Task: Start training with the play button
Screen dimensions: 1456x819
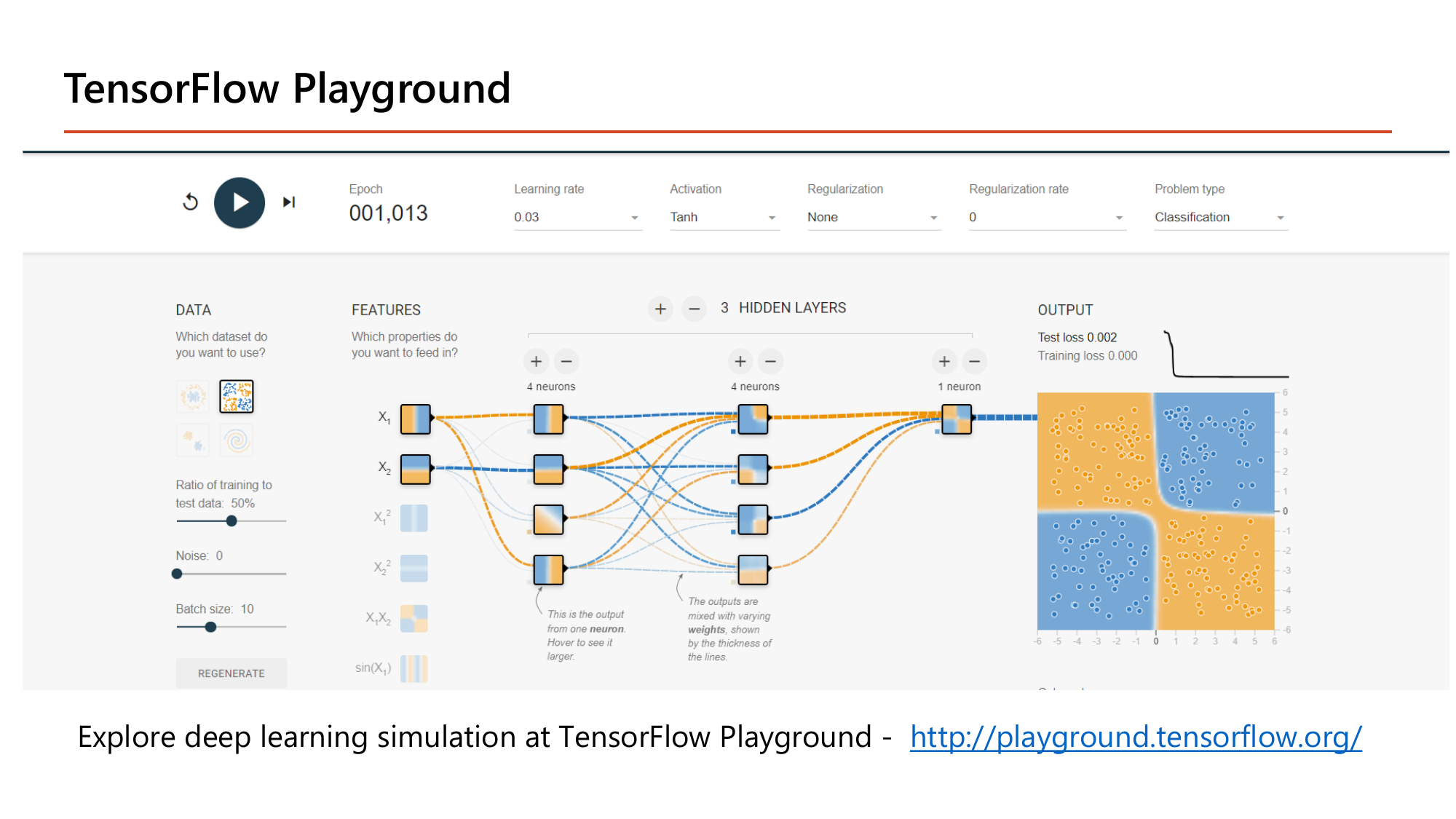Action: point(240,202)
